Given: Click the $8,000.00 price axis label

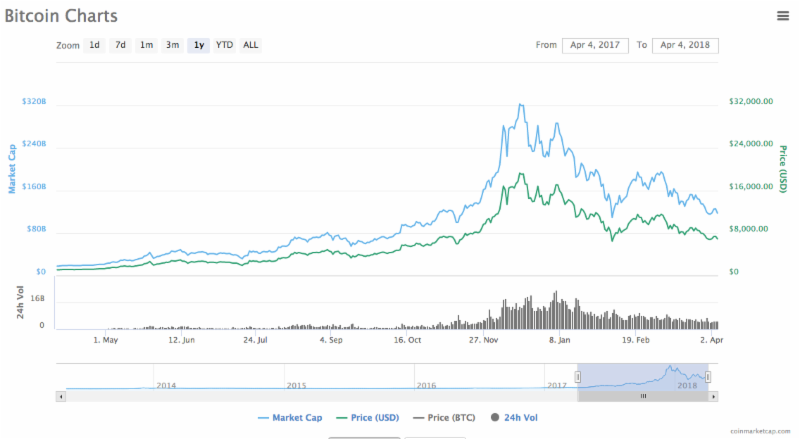Looking at the screenshot, I should (748, 229).
